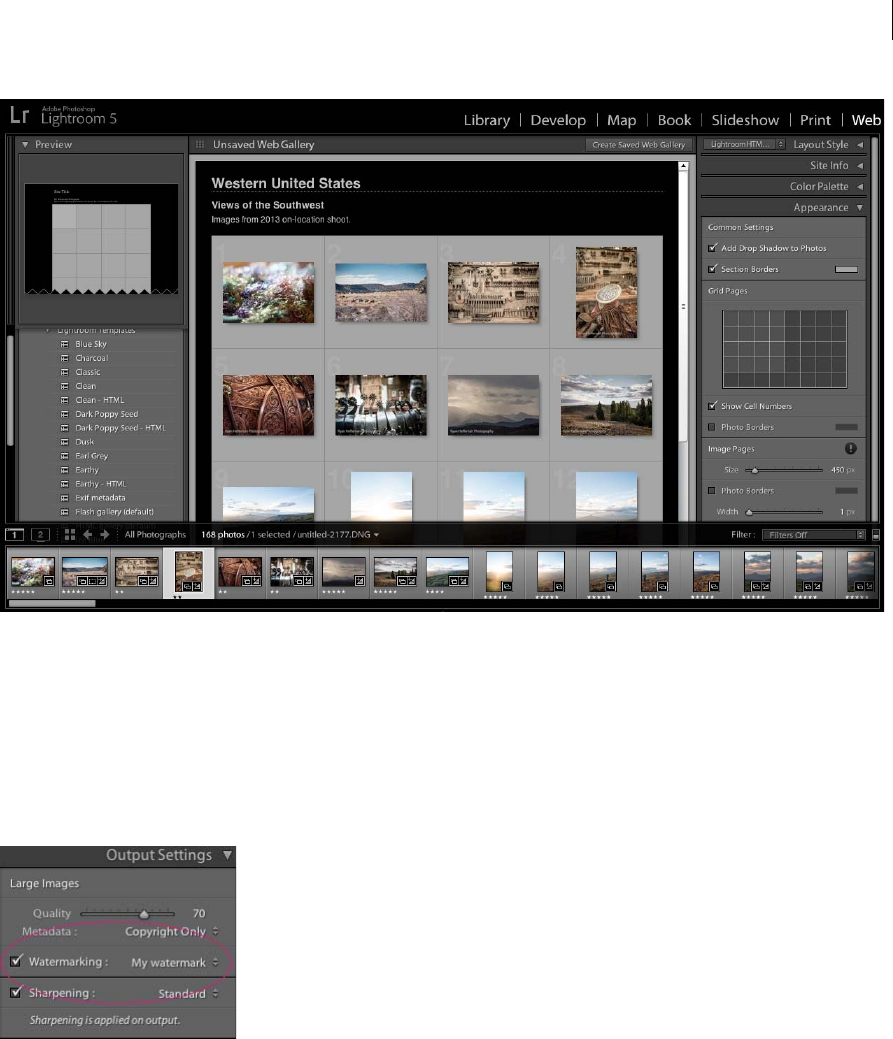The height and width of the screenshot is (1039, 893).
Task: Click the Large Images Quality slider
Action: pyautogui.click(x=127, y=913)
